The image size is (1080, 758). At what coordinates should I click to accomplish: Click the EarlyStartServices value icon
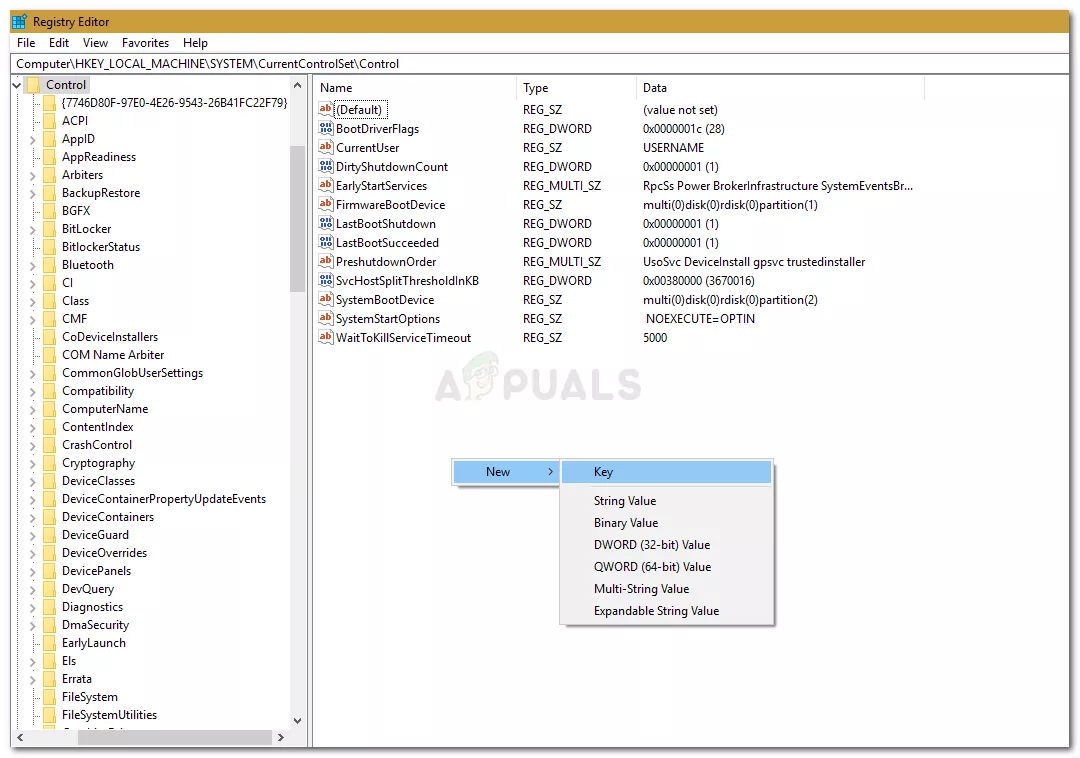click(x=326, y=185)
